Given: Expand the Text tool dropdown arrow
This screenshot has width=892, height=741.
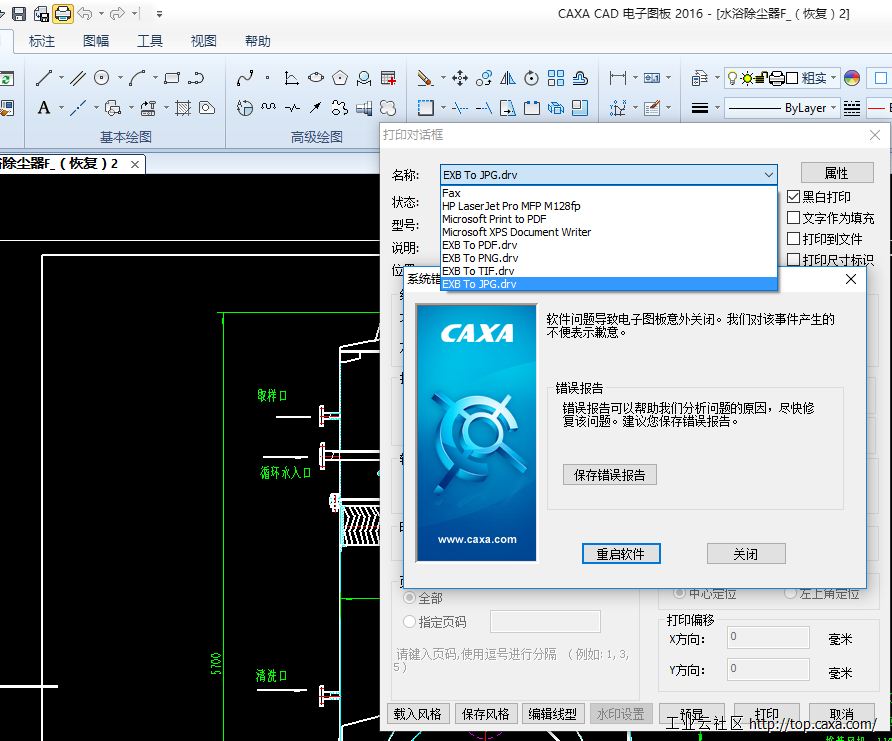Looking at the screenshot, I should point(61,107).
